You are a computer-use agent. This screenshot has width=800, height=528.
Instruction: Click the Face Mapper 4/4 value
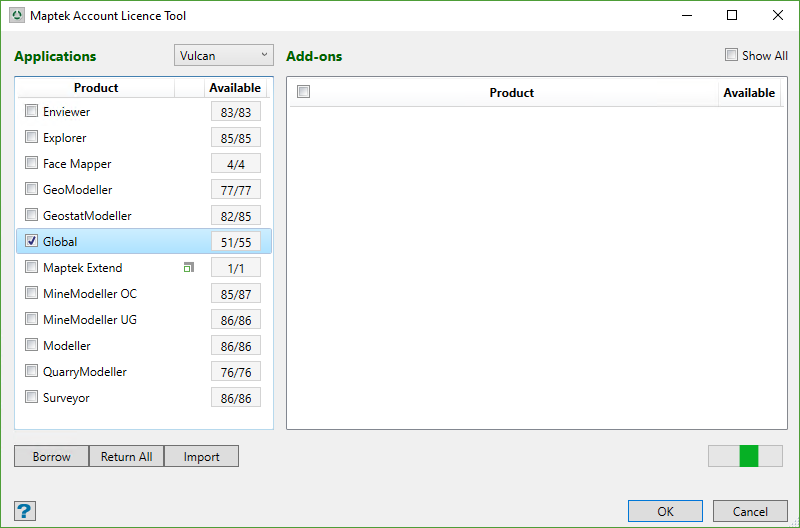tap(236, 164)
